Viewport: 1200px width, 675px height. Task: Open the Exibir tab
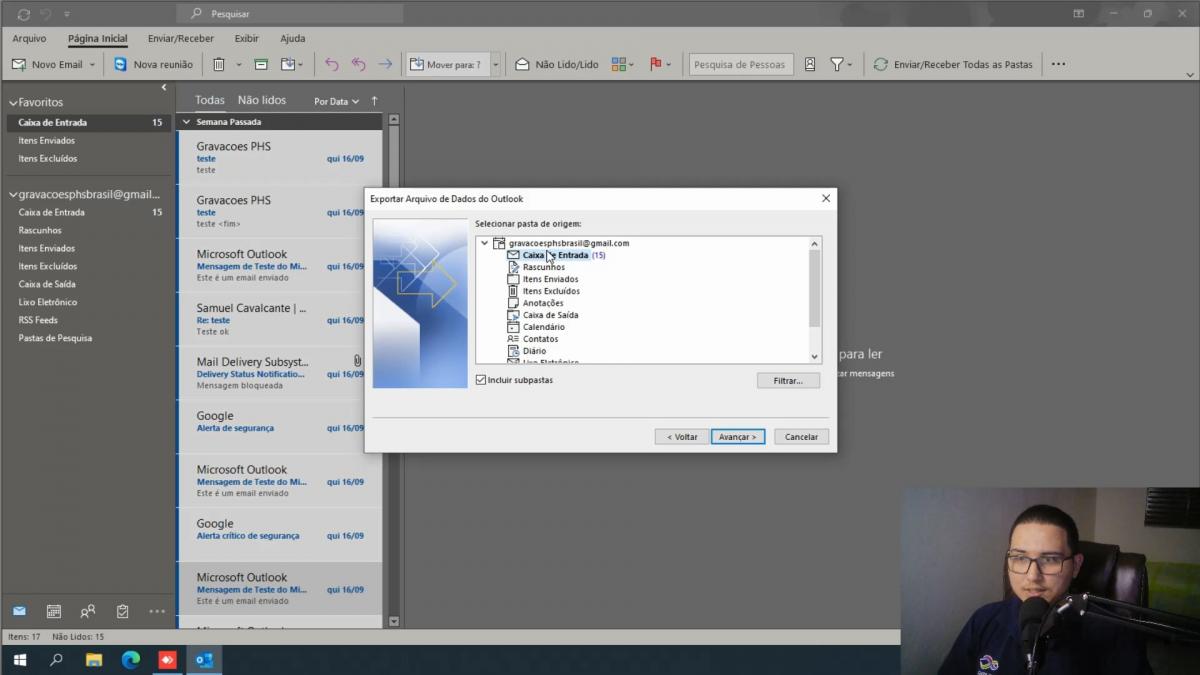coord(246,38)
